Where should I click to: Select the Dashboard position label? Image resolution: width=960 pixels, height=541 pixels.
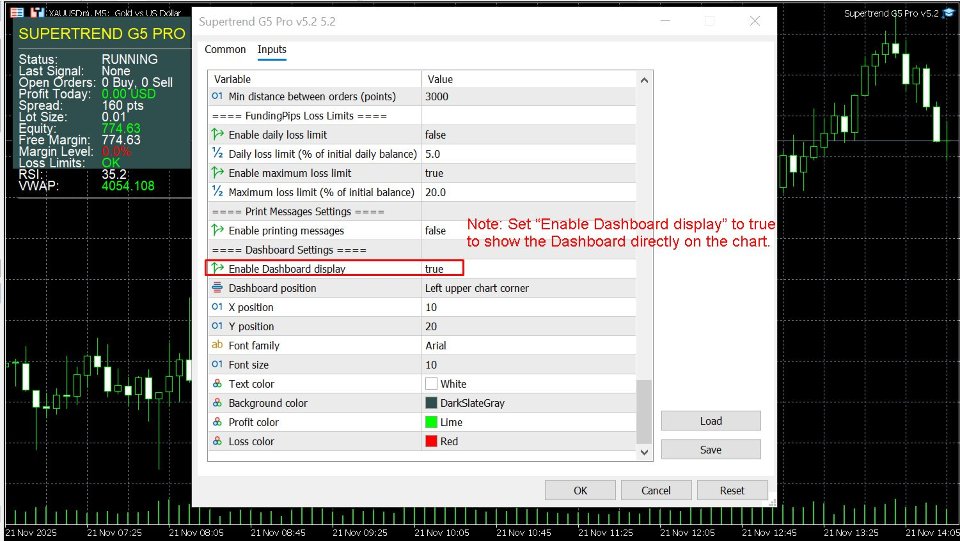[x=272, y=288]
